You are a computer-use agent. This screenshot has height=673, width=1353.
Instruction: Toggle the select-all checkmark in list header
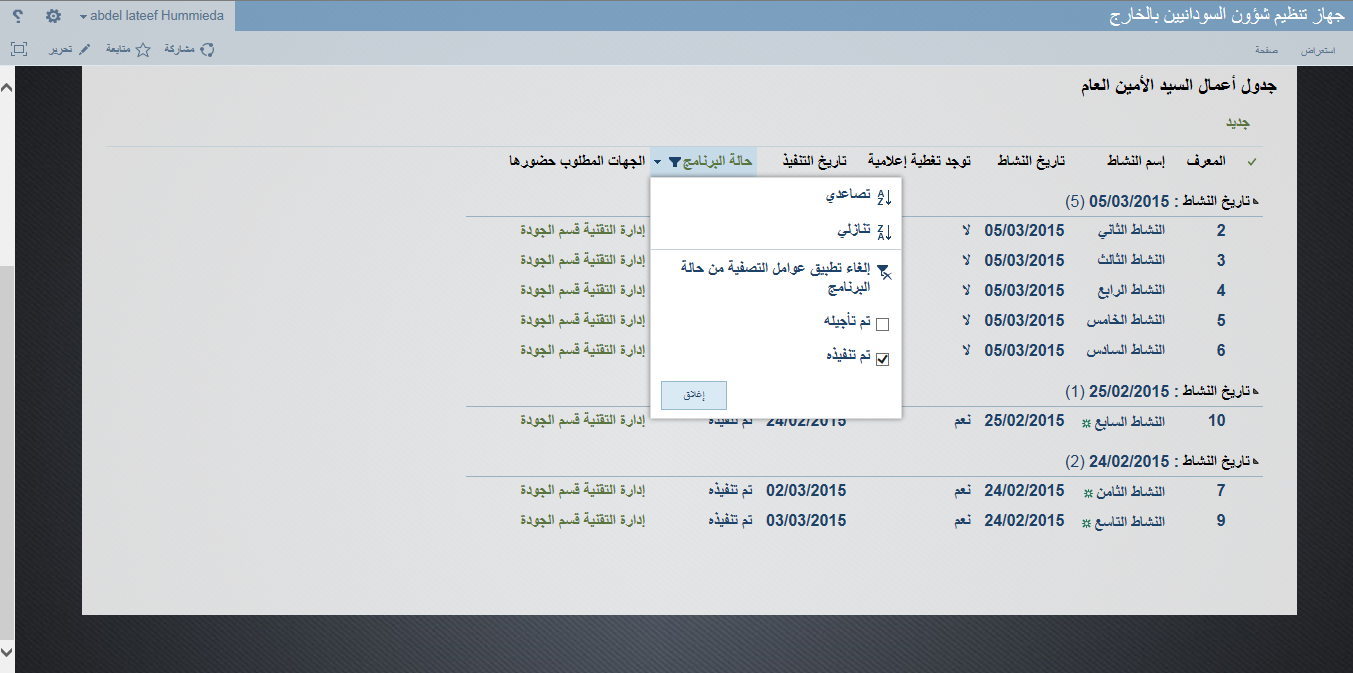pyautogui.click(x=1251, y=162)
